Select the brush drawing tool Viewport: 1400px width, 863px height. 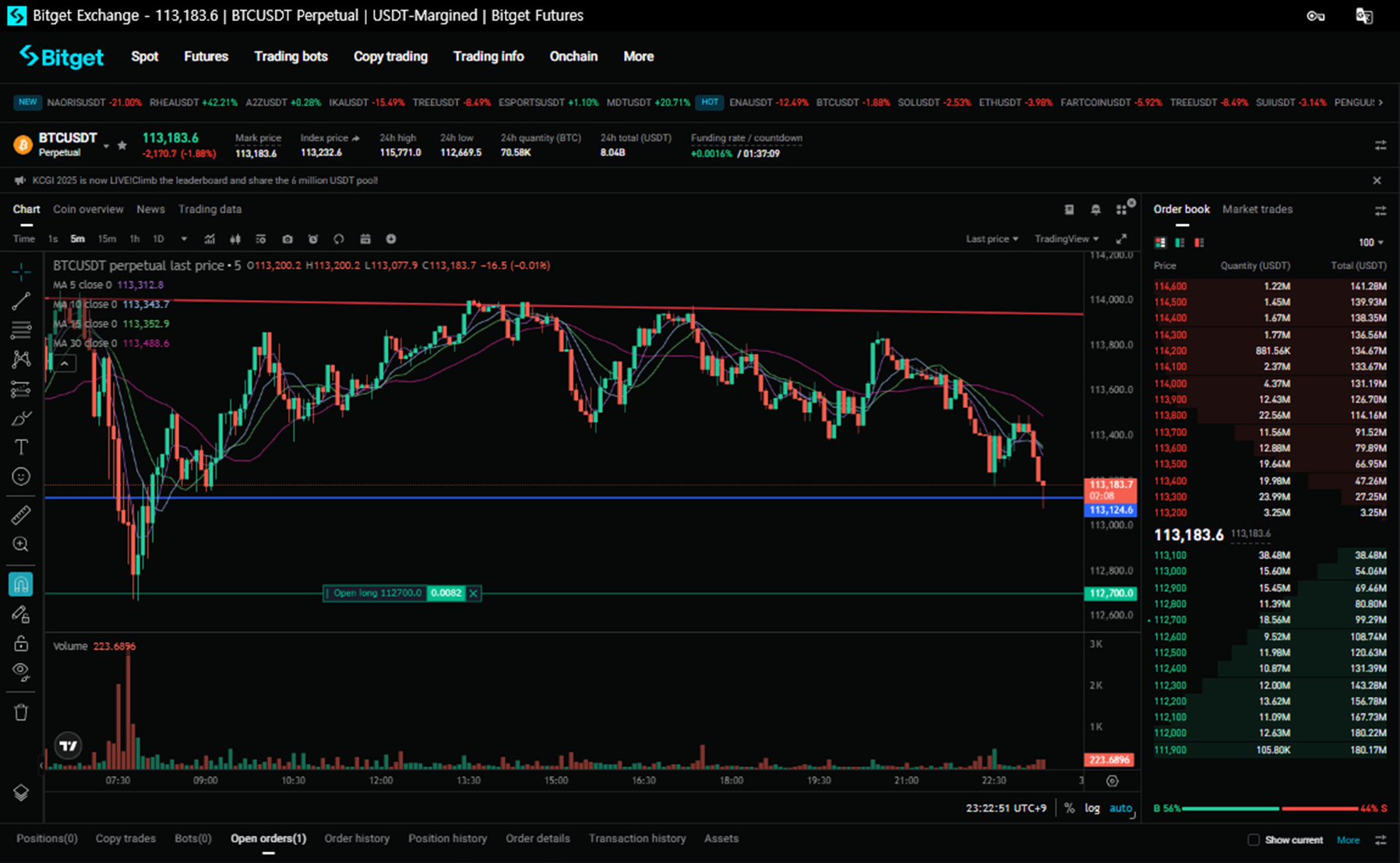coord(21,418)
